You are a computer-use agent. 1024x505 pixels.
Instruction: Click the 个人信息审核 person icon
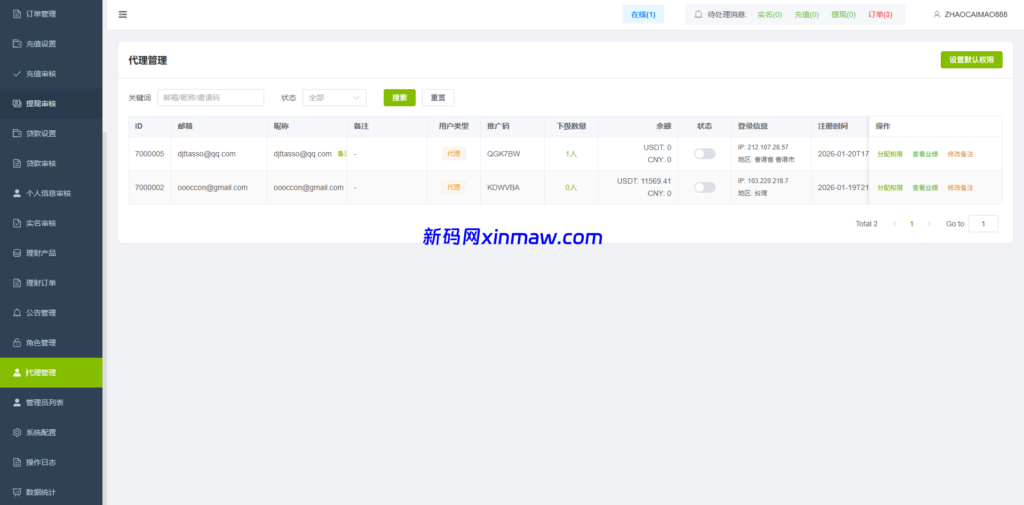click(x=17, y=193)
